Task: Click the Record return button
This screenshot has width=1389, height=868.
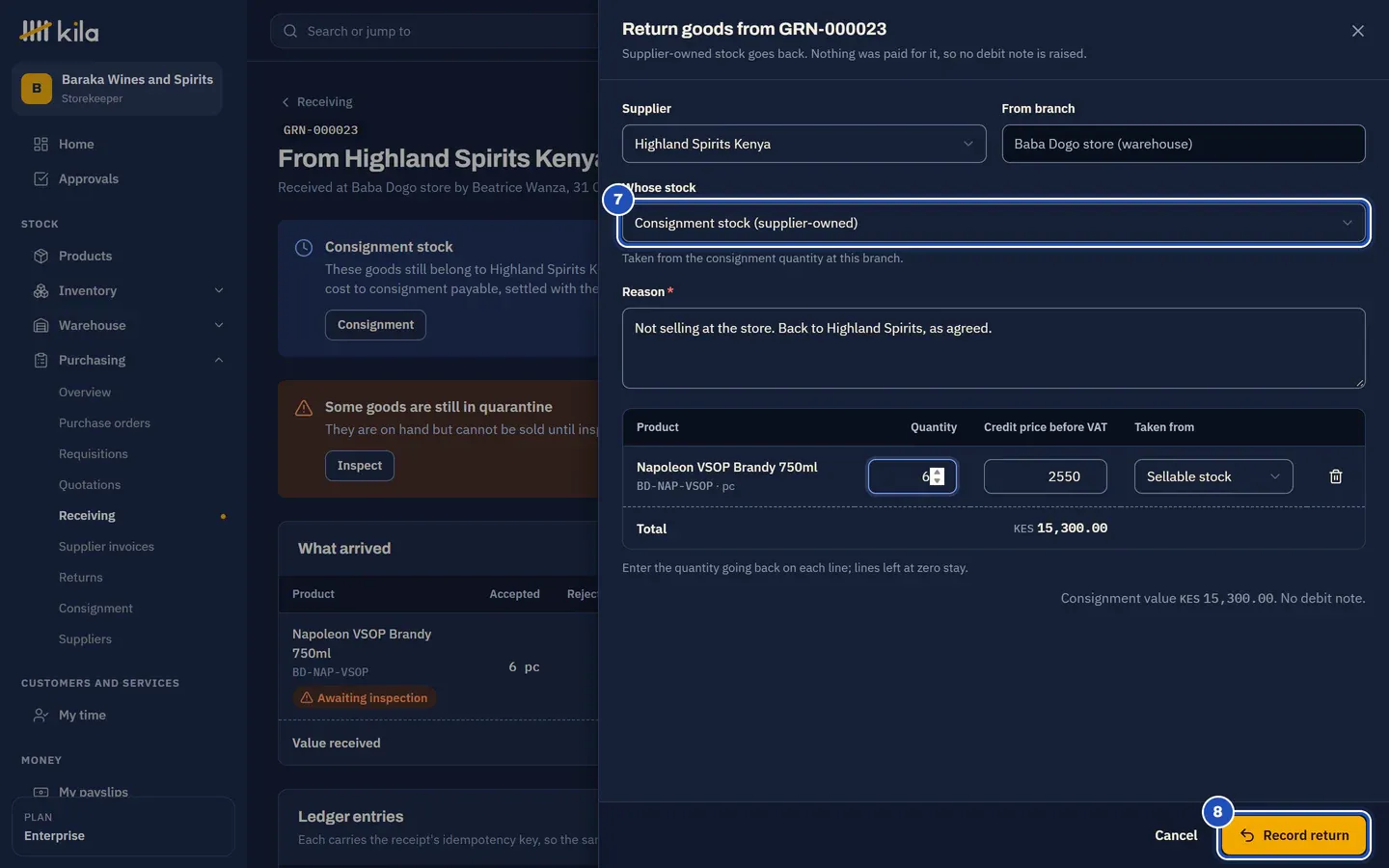Action: tap(1294, 835)
